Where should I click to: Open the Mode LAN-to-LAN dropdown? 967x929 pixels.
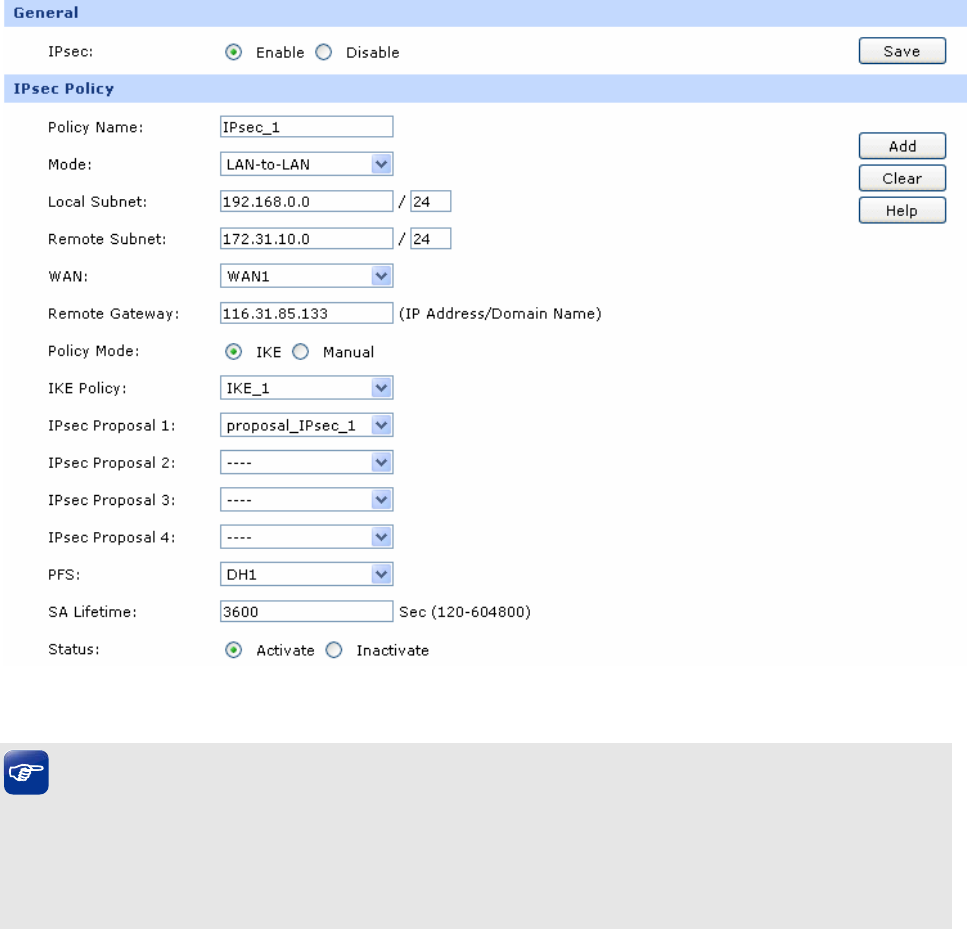(306, 164)
